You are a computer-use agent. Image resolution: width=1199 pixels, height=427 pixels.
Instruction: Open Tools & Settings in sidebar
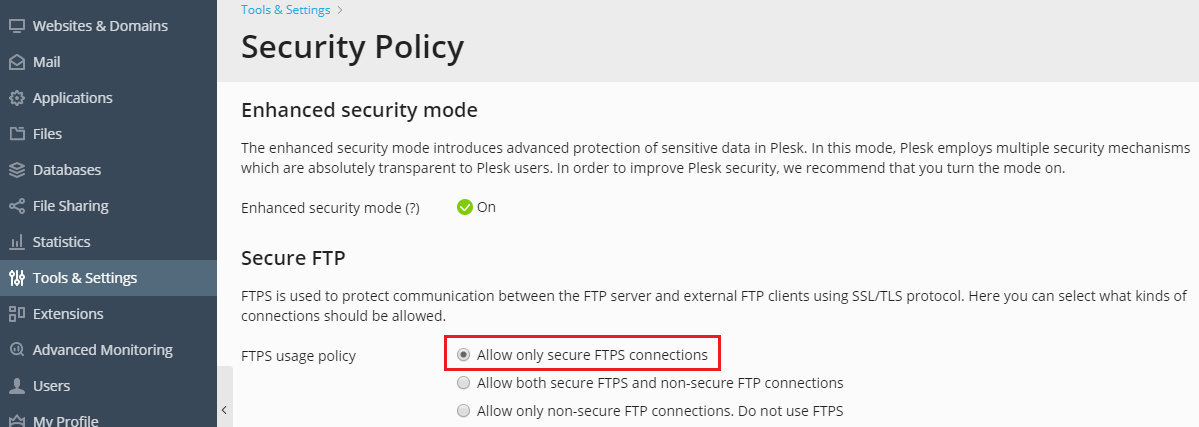tap(85, 278)
